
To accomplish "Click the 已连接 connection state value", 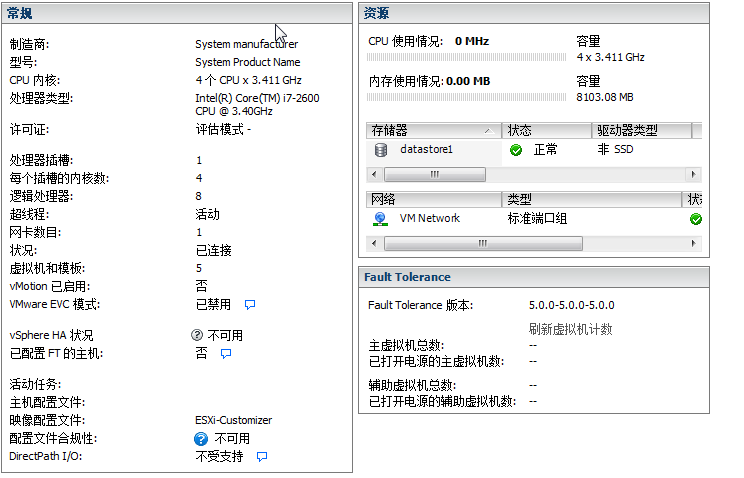I will [x=214, y=250].
